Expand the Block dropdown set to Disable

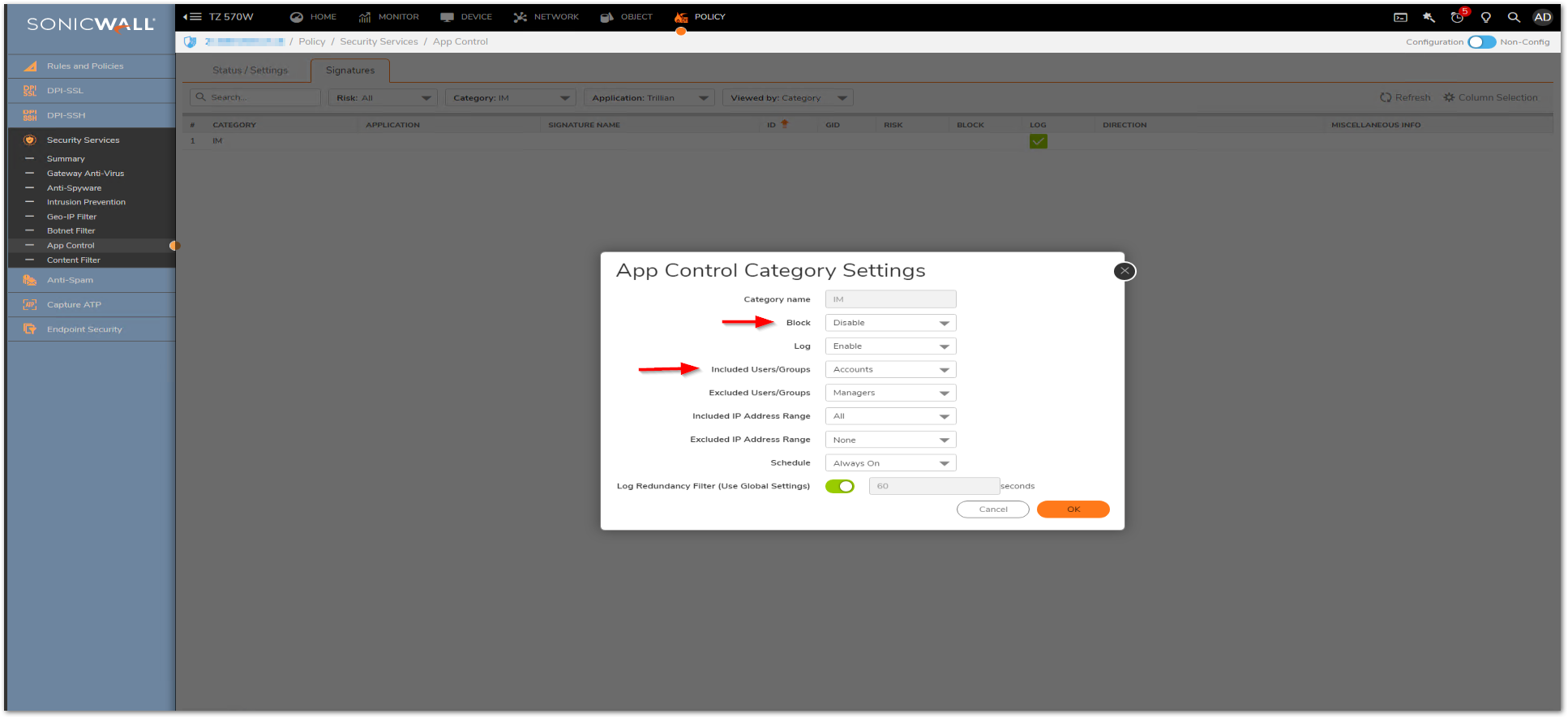click(890, 323)
